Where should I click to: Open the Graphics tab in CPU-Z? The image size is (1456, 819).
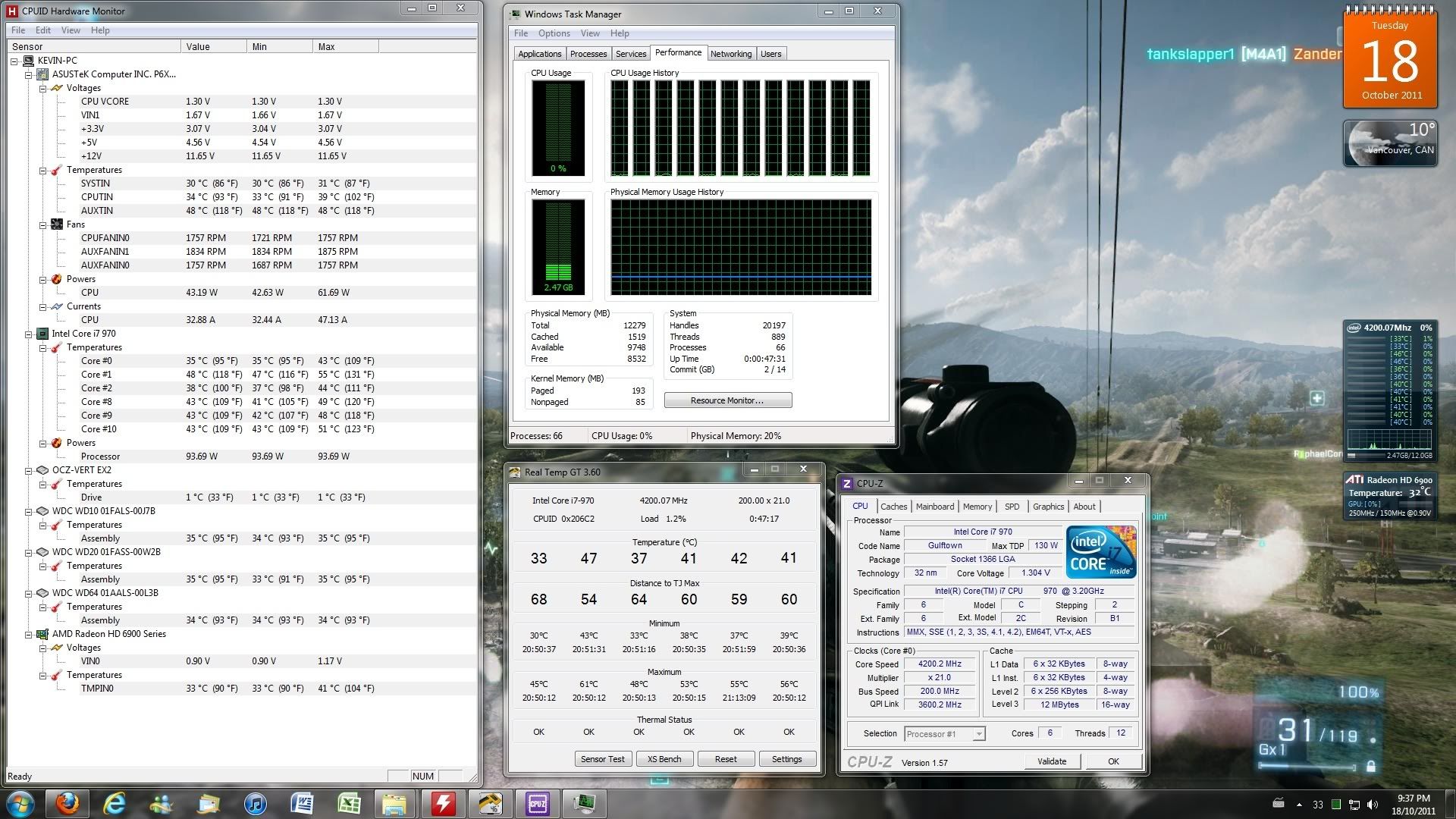[x=1048, y=507]
